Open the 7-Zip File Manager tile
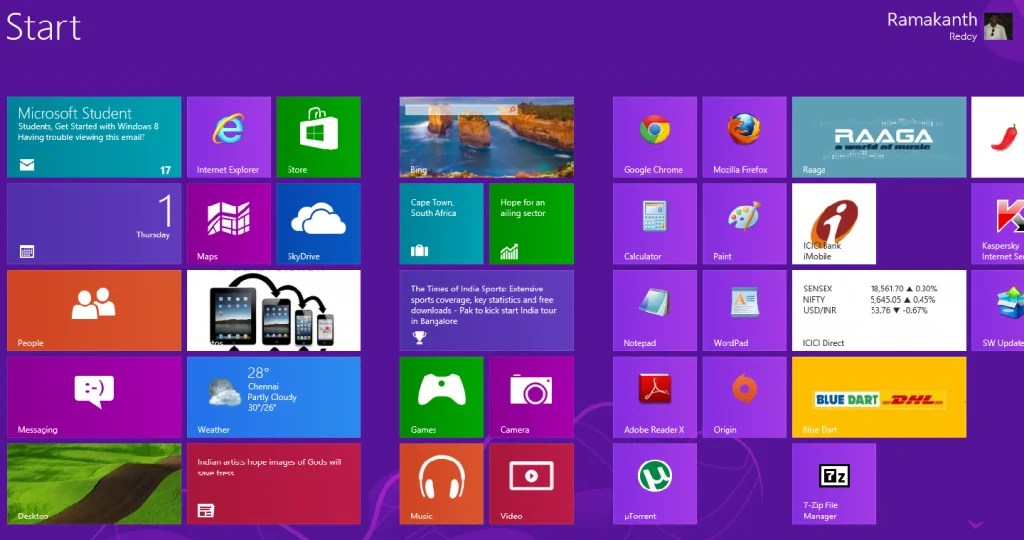 [834, 484]
